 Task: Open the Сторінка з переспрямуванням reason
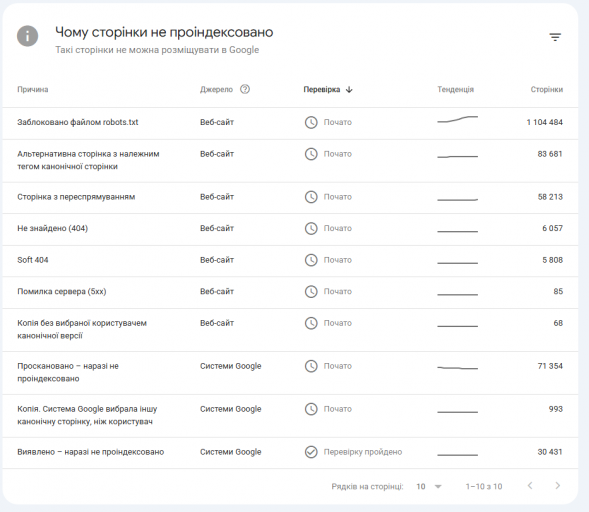click(x=76, y=197)
